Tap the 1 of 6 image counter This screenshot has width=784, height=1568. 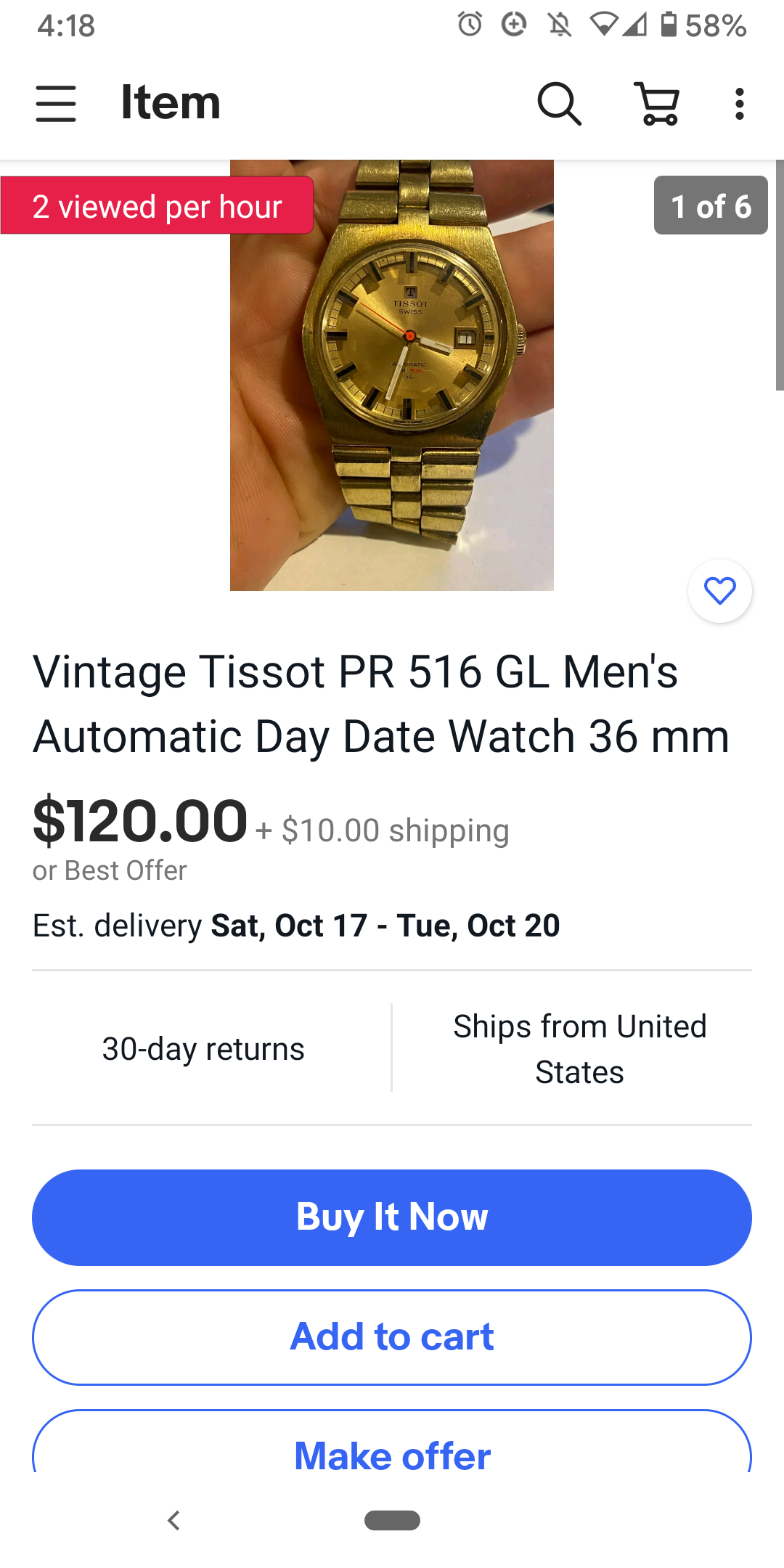(711, 205)
